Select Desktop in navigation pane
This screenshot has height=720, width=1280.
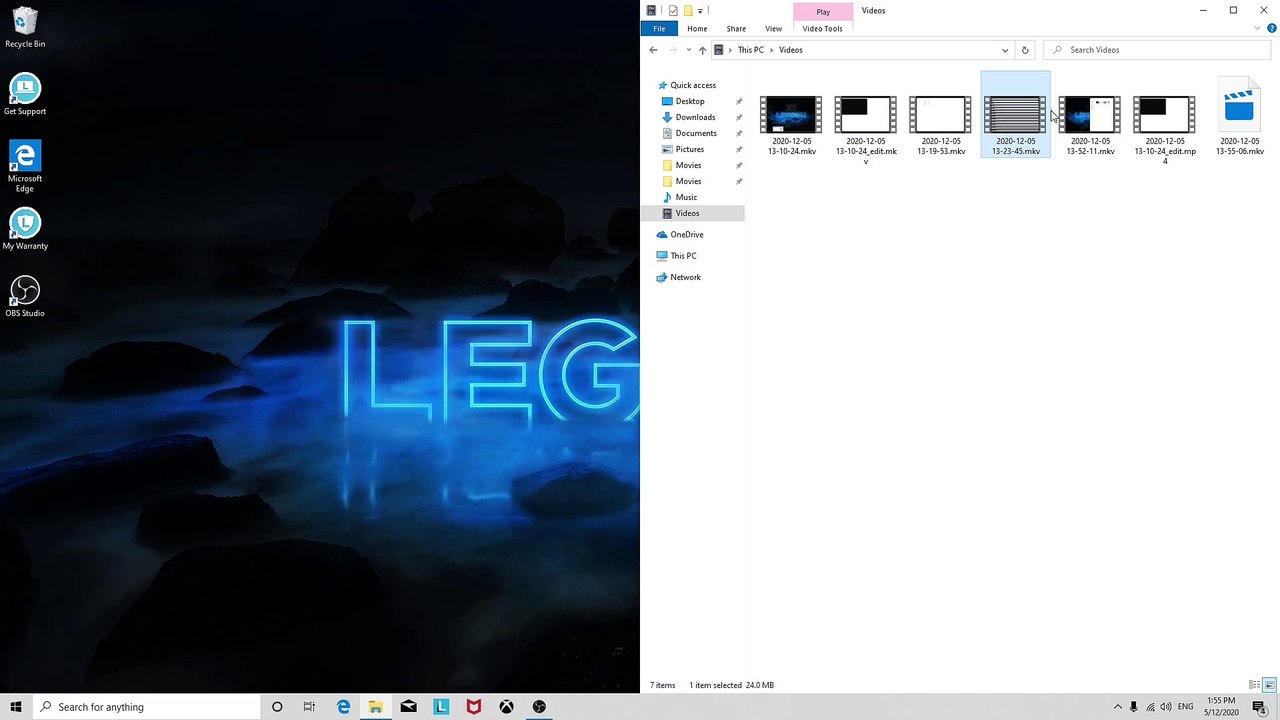click(690, 101)
